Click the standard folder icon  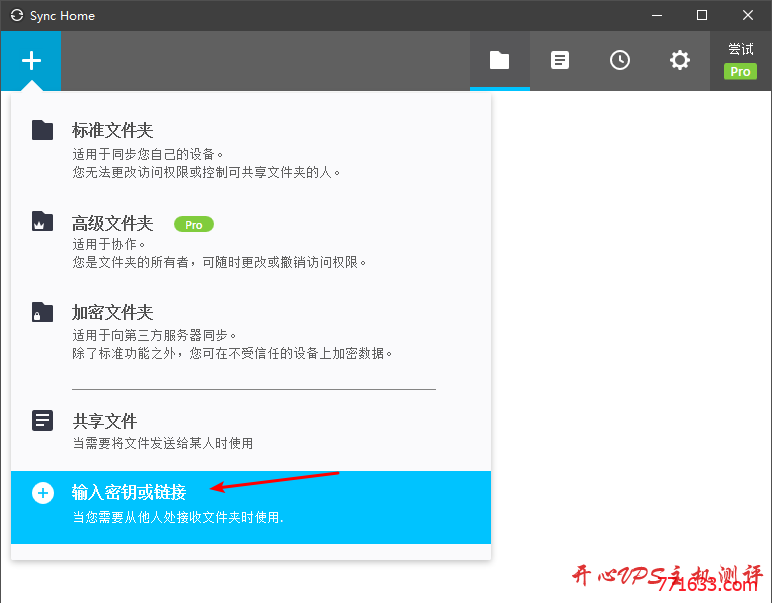pyautogui.click(x=42, y=130)
